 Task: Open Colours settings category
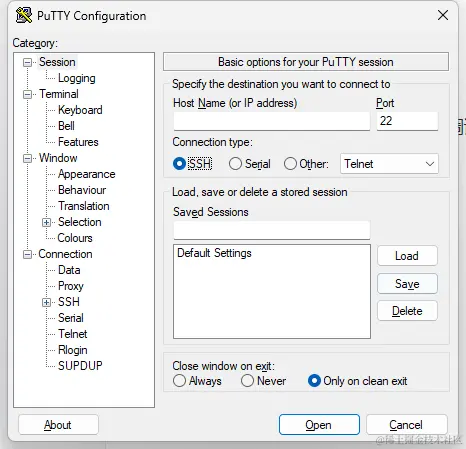point(75,238)
